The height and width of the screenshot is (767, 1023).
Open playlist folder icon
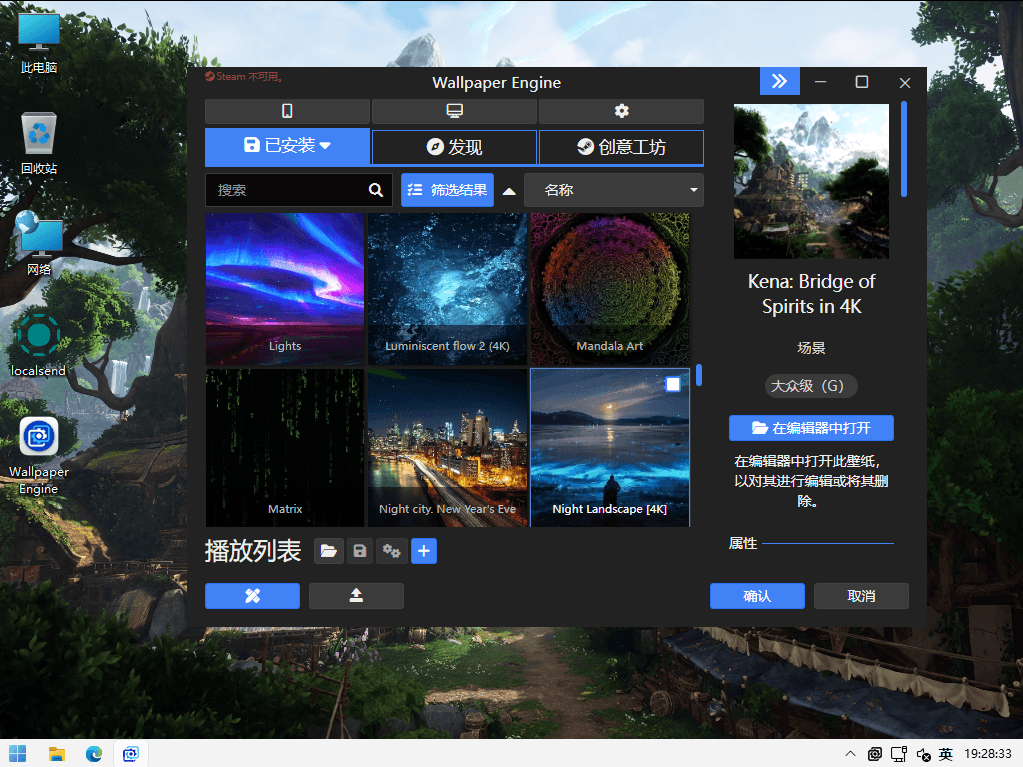click(327, 551)
